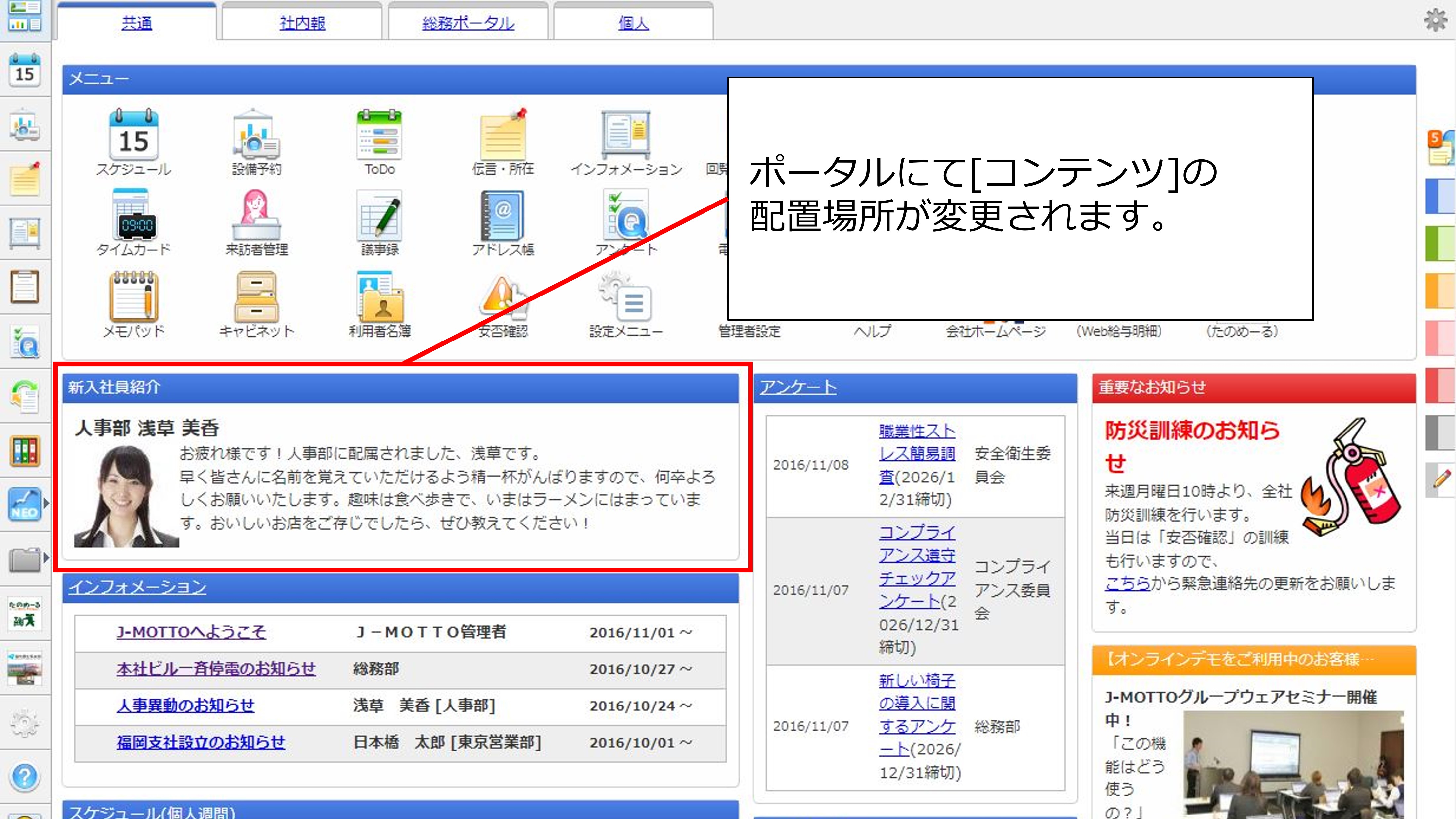Click the help question mark sidebar icon
The image size is (1456, 819).
24,777
